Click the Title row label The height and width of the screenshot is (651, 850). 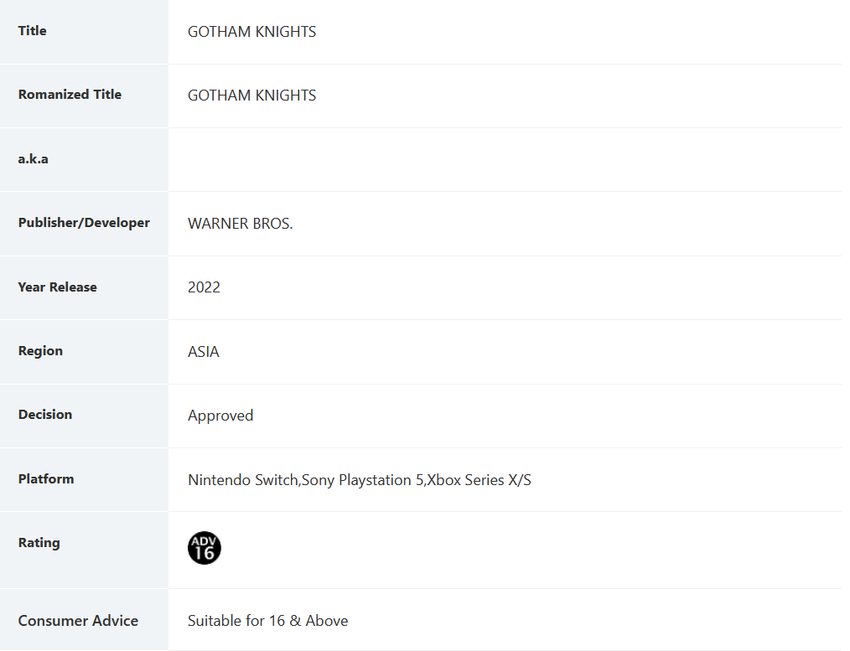click(32, 31)
